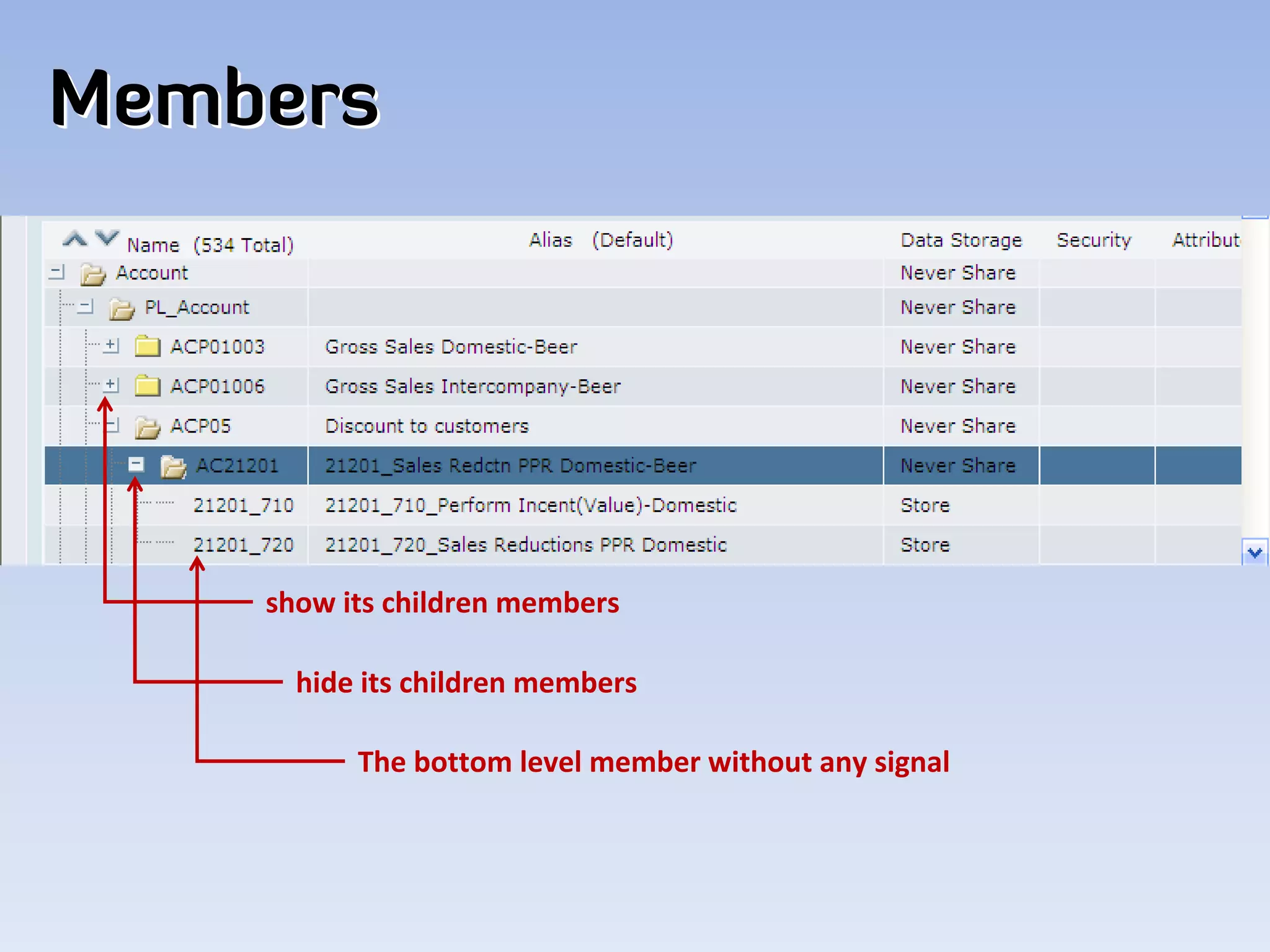Image resolution: width=1270 pixels, height=952 pixels.
Task: Click the Gross Sales Intercompany-Beer alias
Action: click(x=473, y=387)
